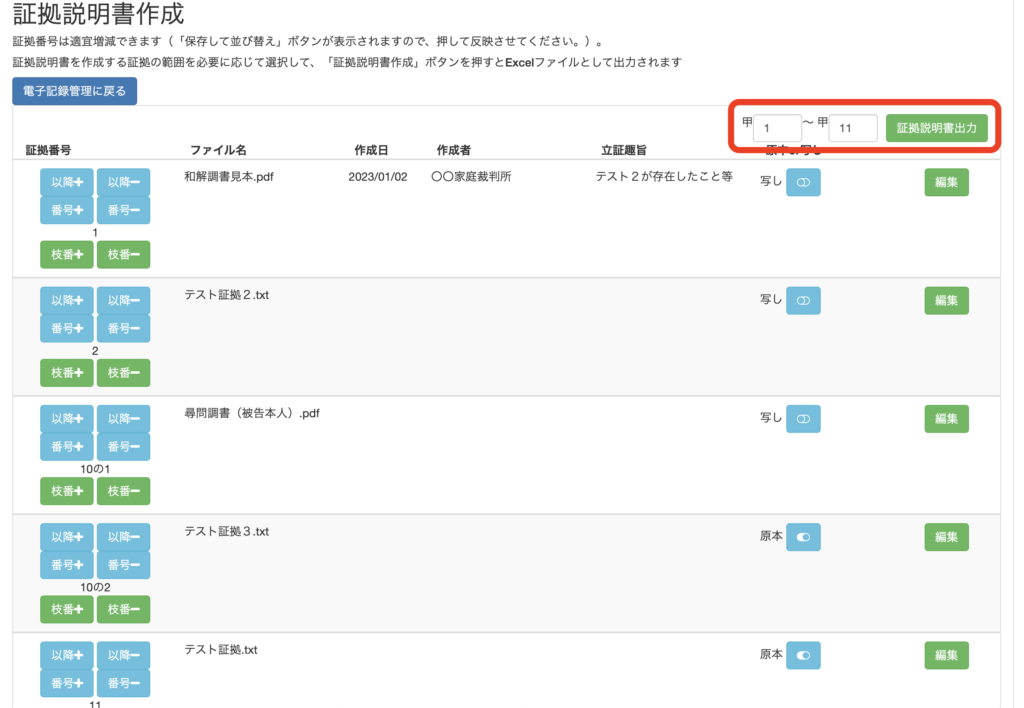This screenshot has width=1024, height=708.
Task: Click the ending 甲 number field showing 11
Action: click(x=853, y=128)
